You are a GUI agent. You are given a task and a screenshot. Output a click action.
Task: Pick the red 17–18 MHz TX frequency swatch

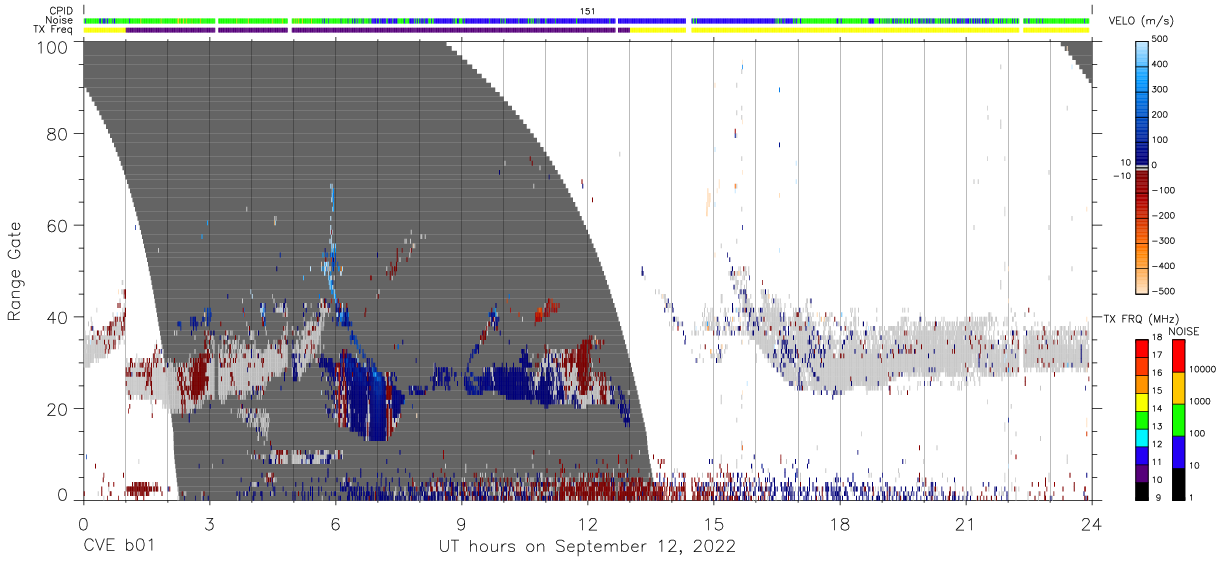point(1141,349)
